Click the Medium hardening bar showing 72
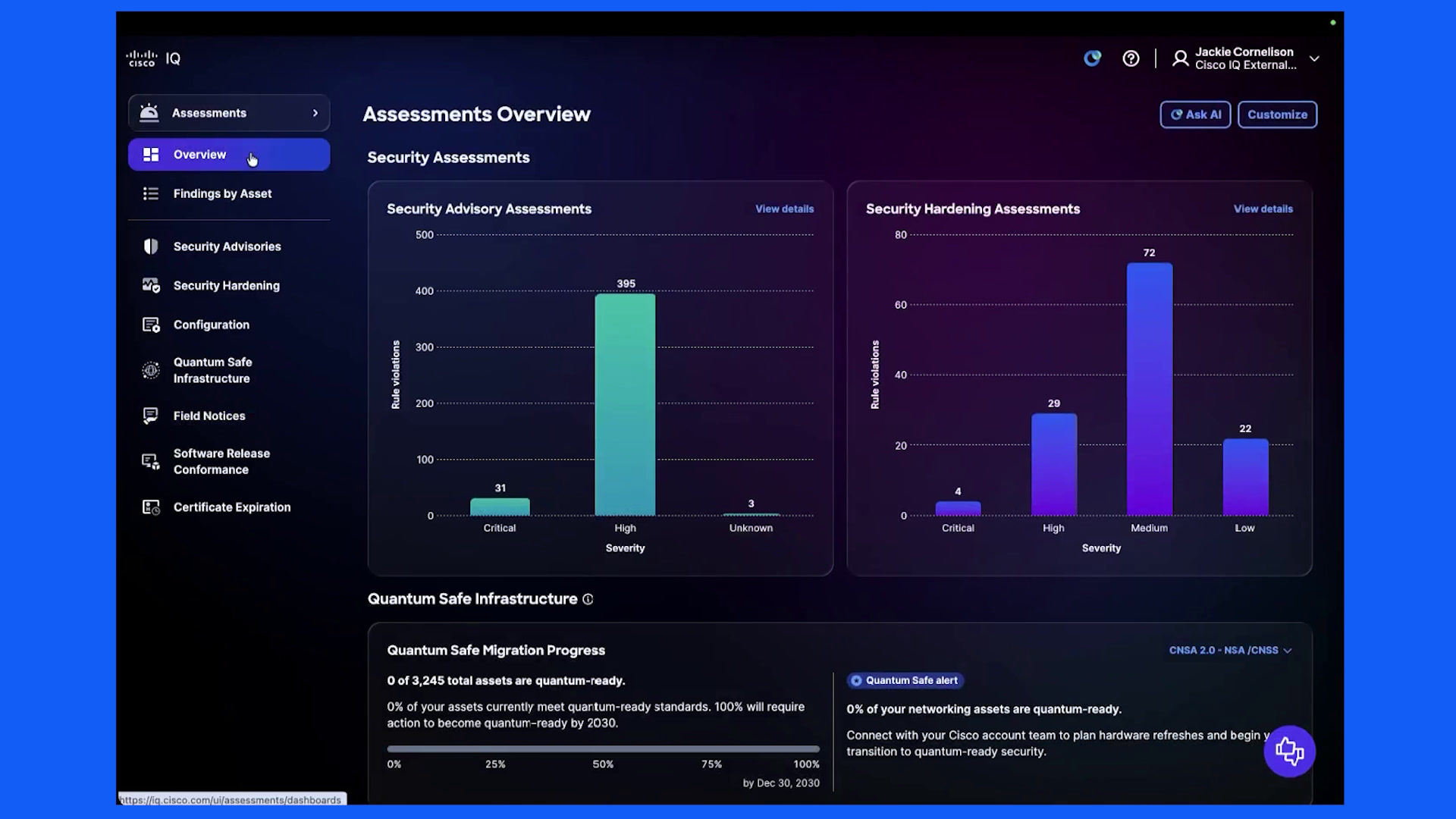 1150,389
